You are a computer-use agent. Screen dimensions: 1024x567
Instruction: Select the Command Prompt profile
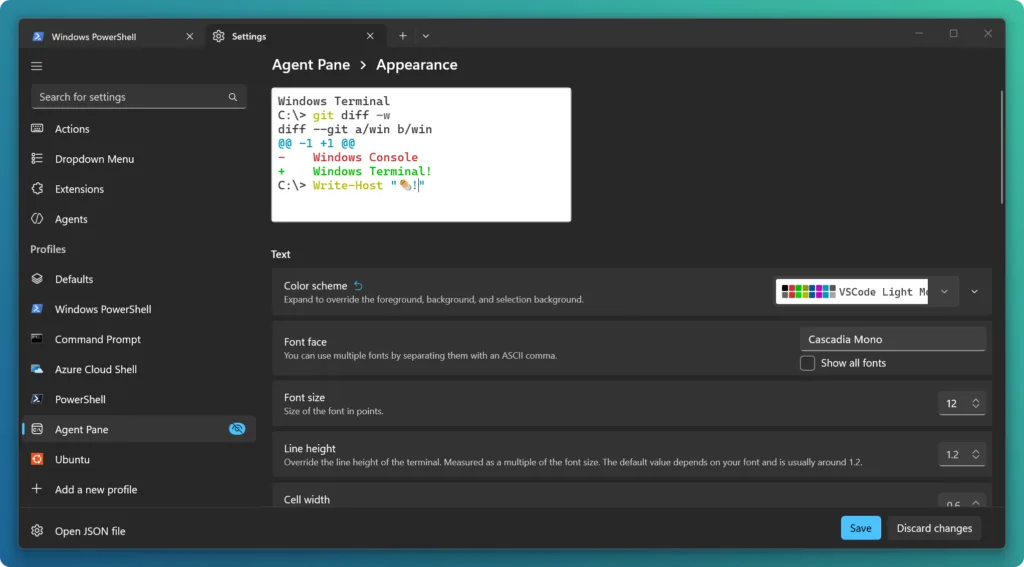139,339
